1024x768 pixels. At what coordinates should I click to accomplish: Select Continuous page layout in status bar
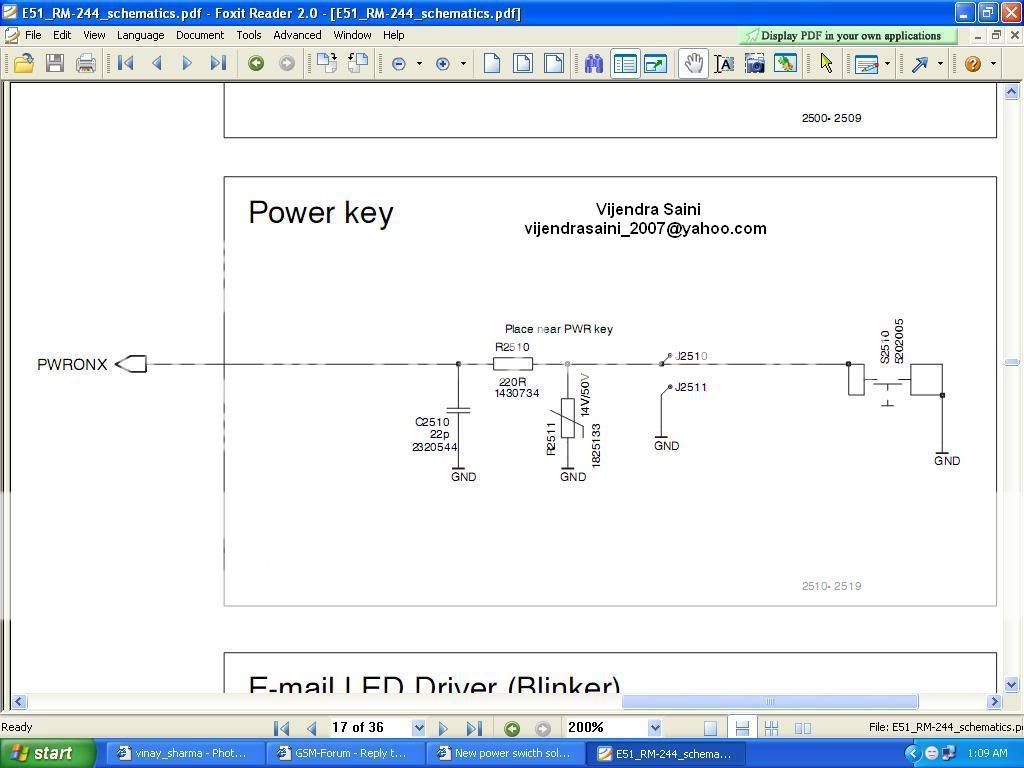(742, 728)
